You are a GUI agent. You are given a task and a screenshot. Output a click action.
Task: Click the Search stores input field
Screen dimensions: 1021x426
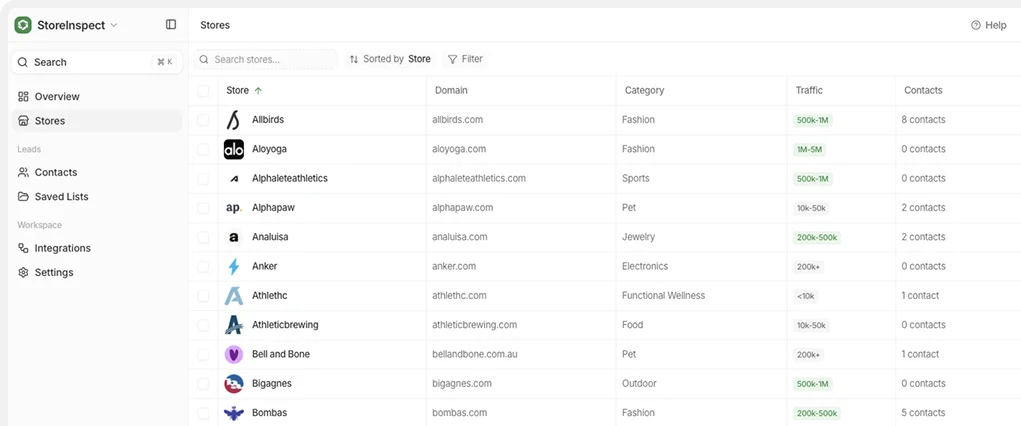266,60
